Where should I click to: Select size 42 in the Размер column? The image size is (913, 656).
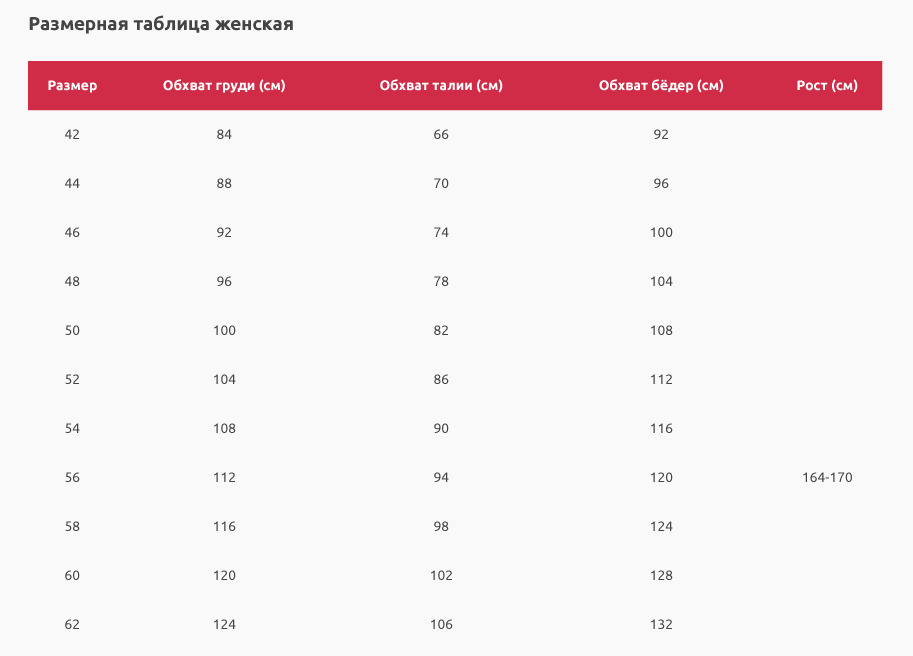click(72, 135)
